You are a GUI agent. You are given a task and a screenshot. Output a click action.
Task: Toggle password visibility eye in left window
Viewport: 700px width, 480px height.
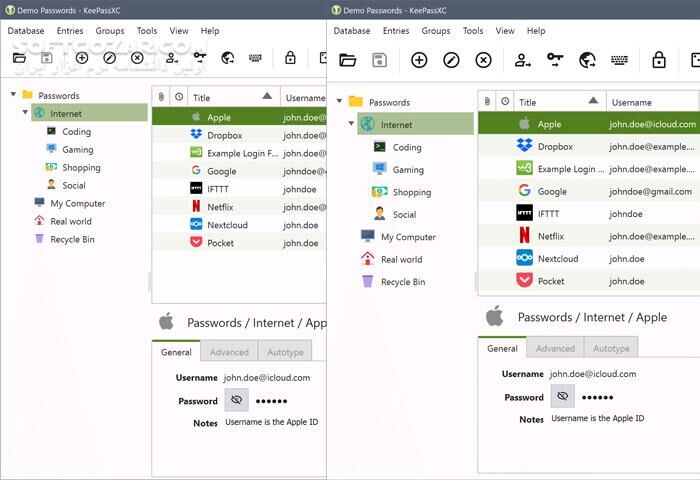(236, 401)
